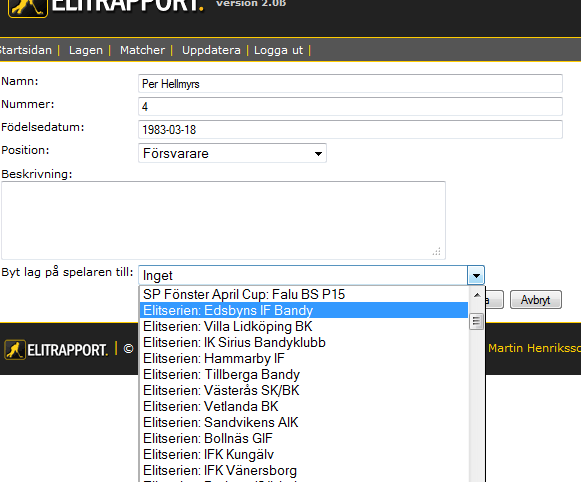The width and height of the screenshot is (581, 482).
Task: Select Elitserien: Villa Lidköping BK option
Action: pos(304,326)
